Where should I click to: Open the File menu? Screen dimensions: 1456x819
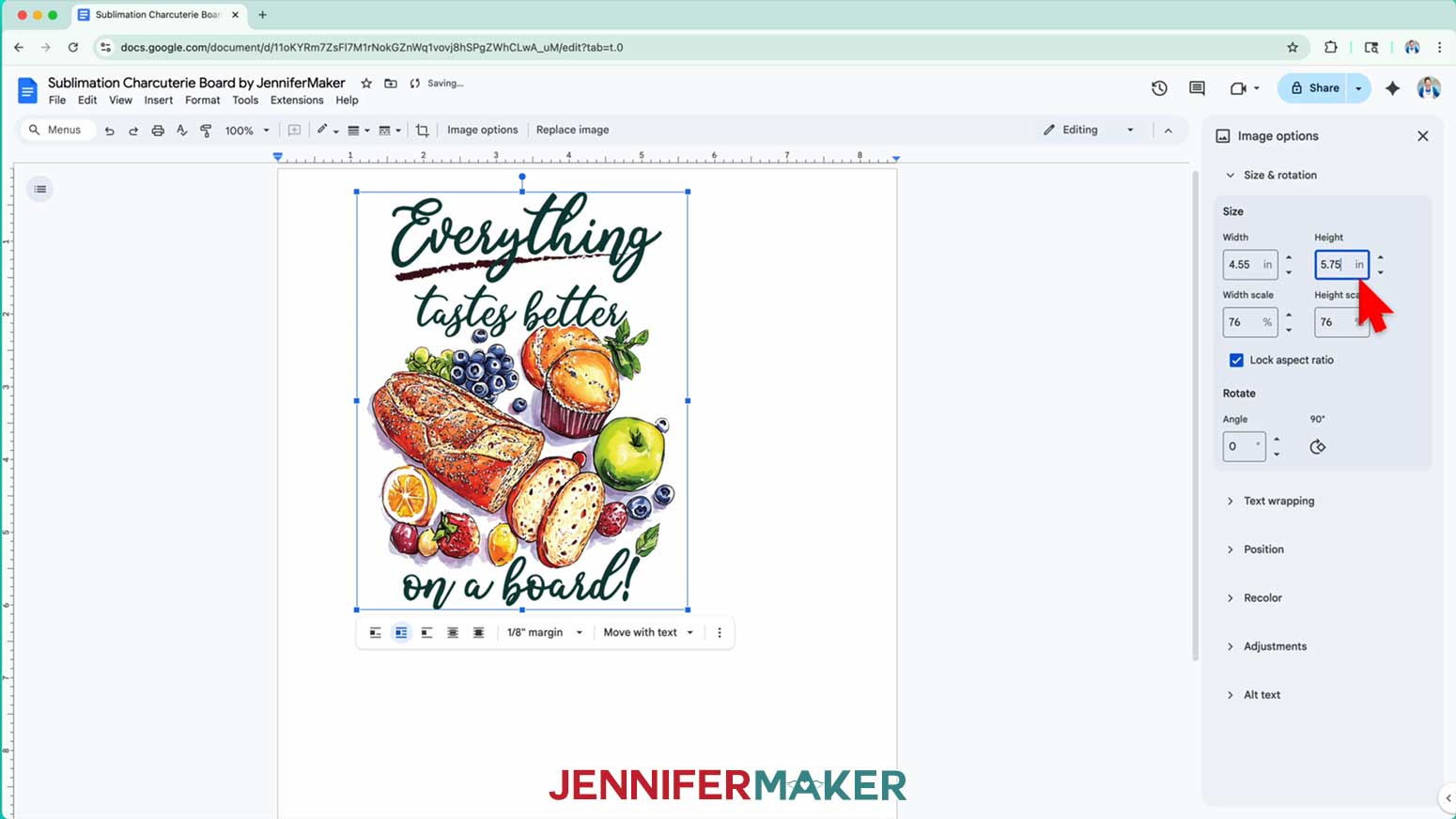[57, 100]
